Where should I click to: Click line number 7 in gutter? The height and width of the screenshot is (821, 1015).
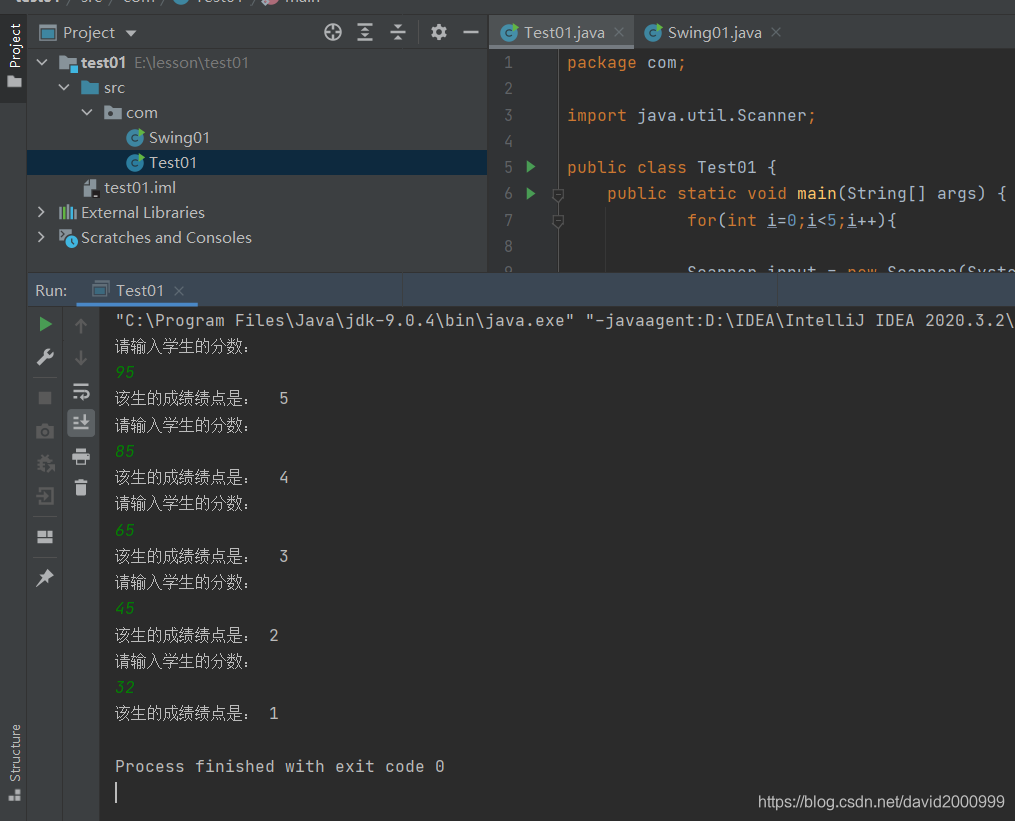pos(508,220)
